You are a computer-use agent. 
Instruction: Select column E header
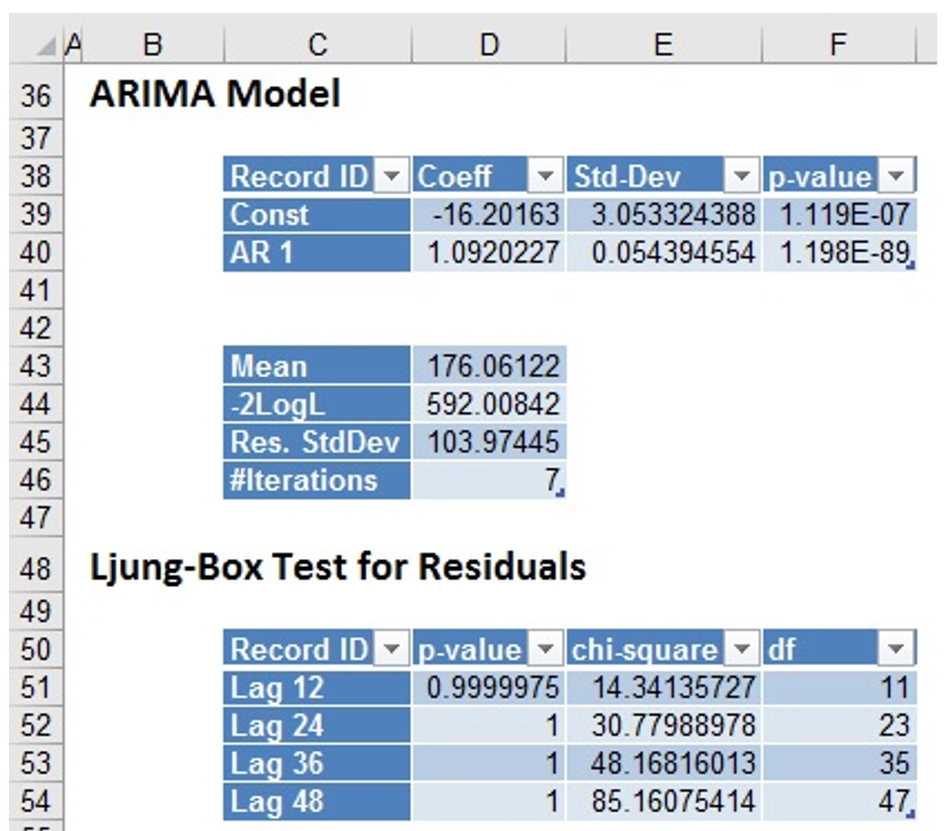pos(663,43)
